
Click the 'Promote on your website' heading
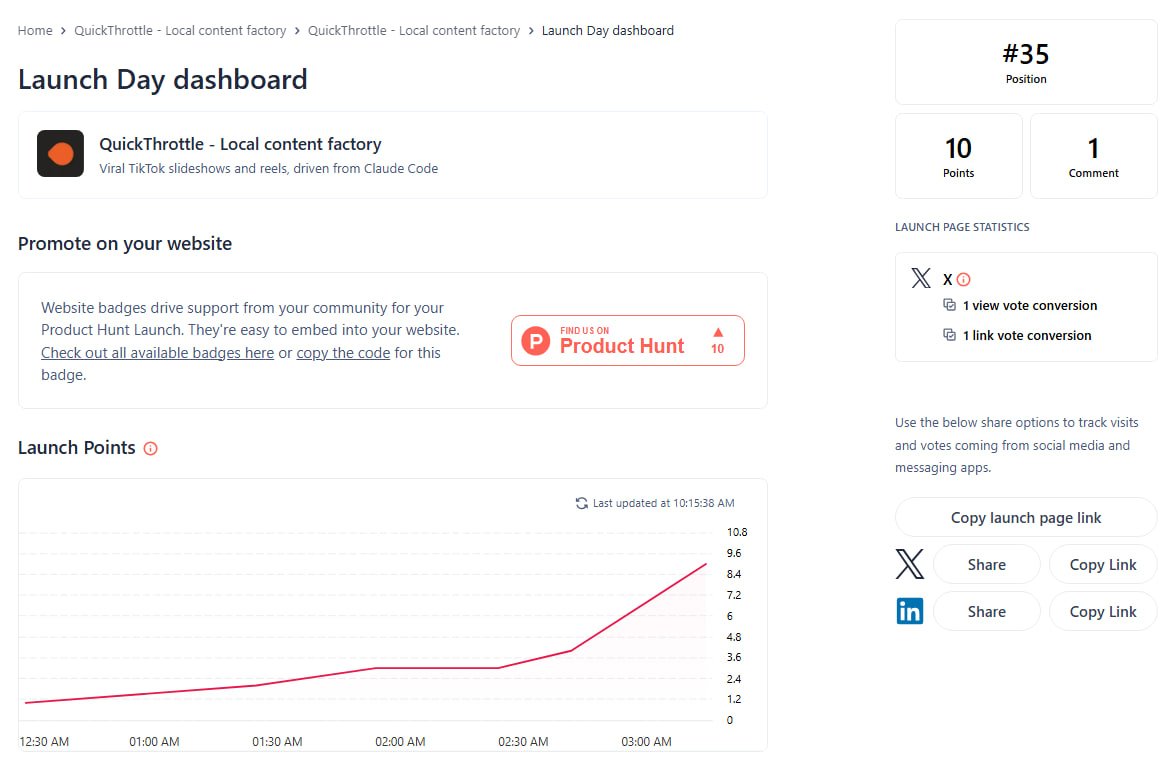[x=125, y=243]
